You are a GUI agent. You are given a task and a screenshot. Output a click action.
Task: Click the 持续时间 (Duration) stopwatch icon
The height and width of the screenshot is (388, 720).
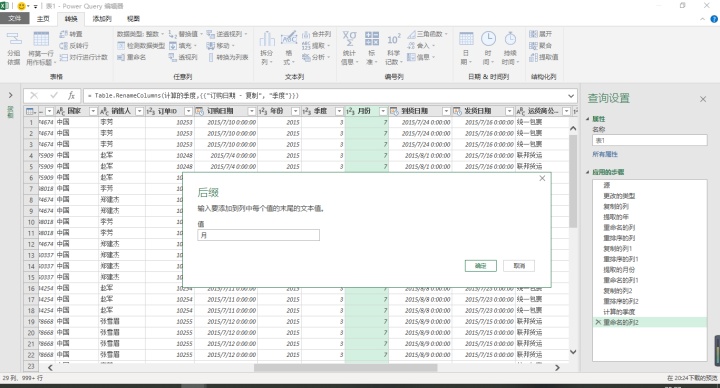pyautogui.click(x=510, y=39)
